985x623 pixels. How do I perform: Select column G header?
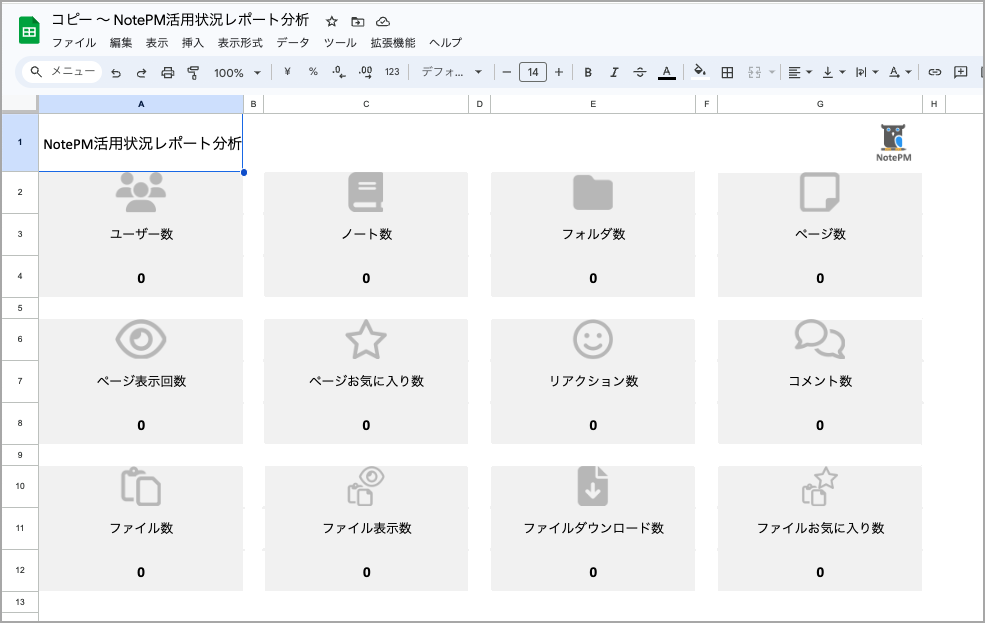pos(820,104)
